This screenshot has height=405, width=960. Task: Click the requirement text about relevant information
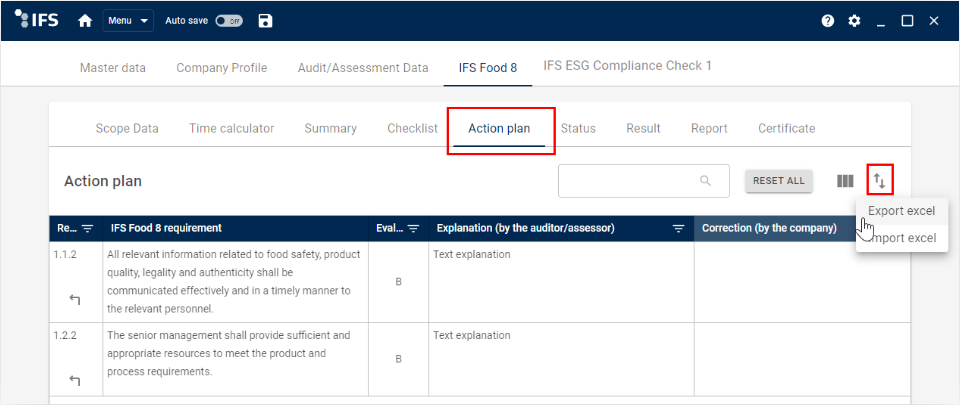234,281
